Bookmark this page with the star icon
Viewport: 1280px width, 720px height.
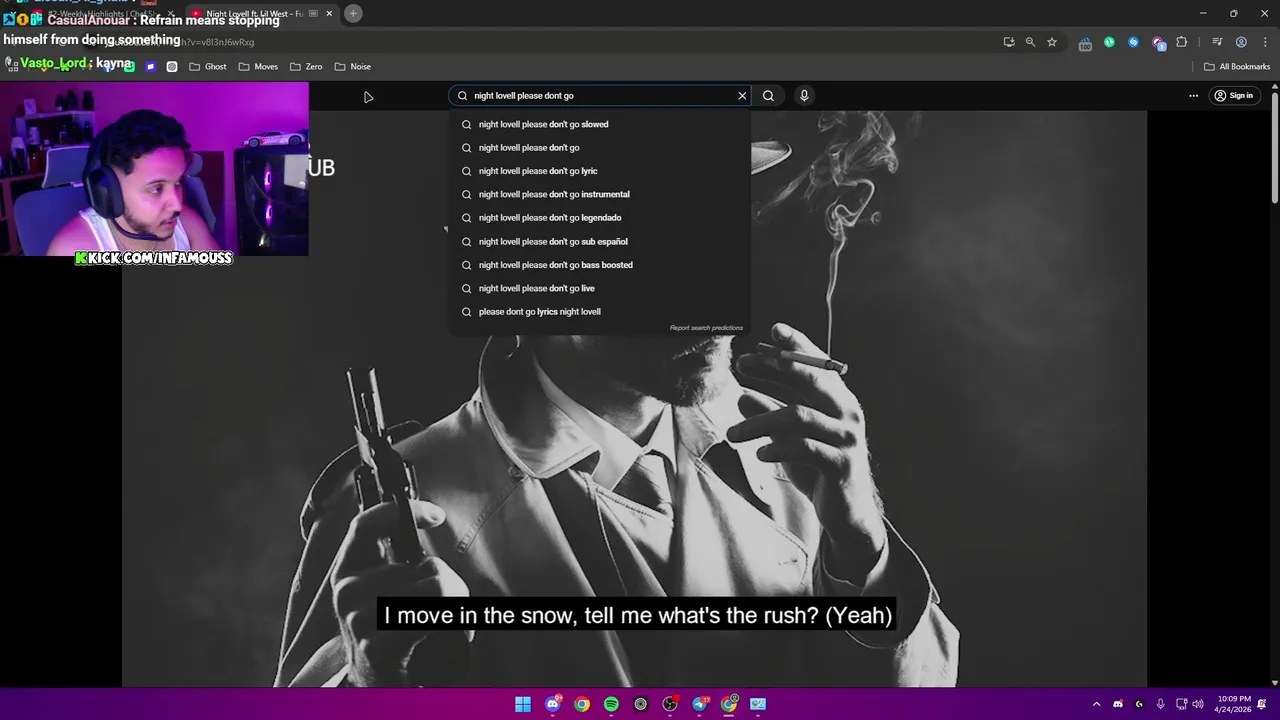click(1052, 42)
